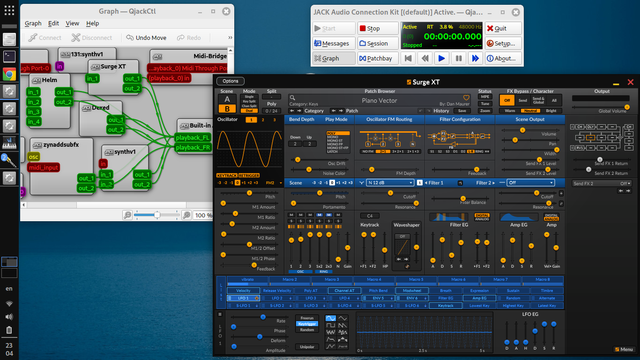The image size is (640, 360).
Task: Click the previous category arrow in patch browser
Action: click(292, 111)
